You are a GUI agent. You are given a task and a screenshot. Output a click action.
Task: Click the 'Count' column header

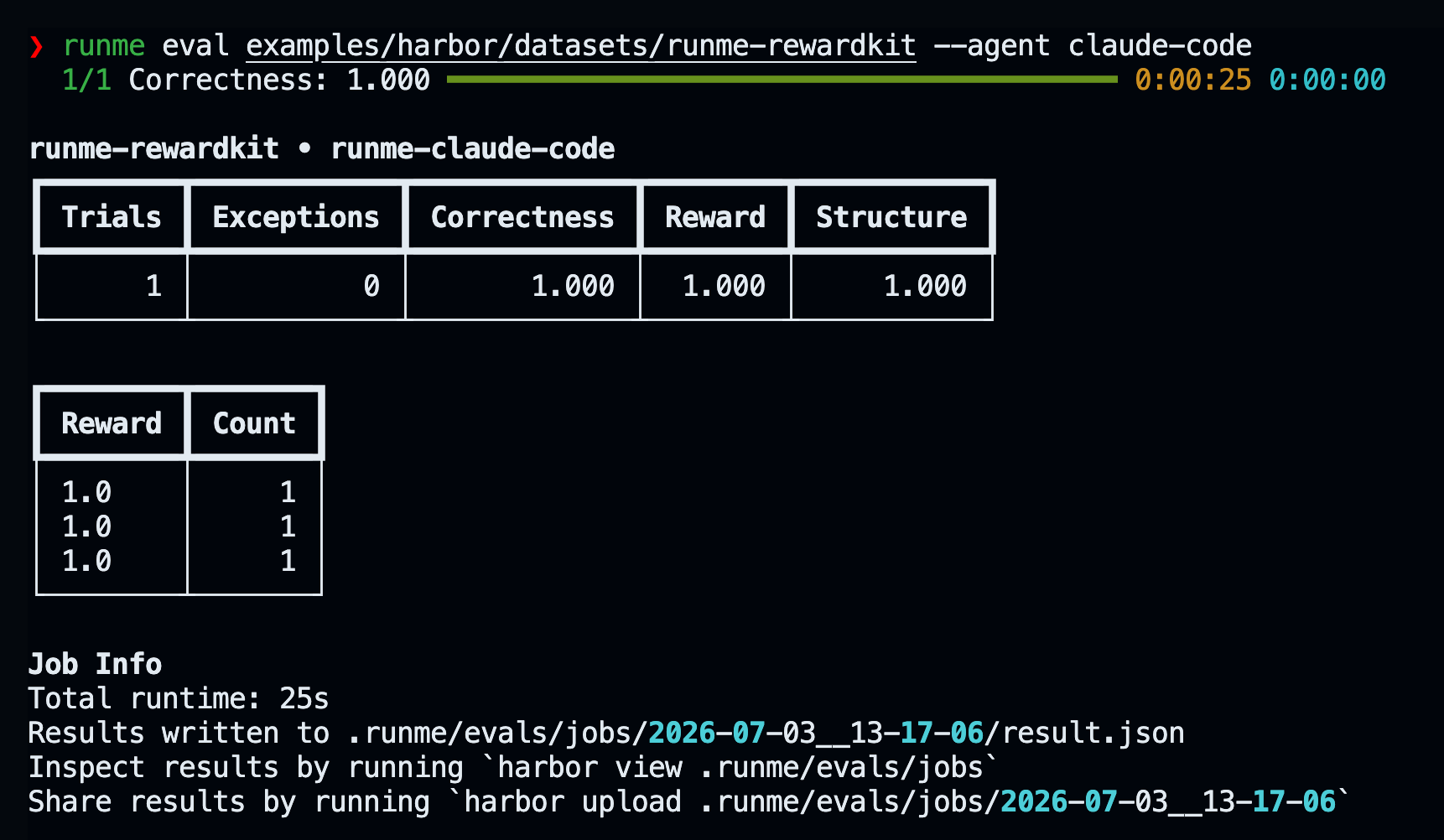click(254, 423)
